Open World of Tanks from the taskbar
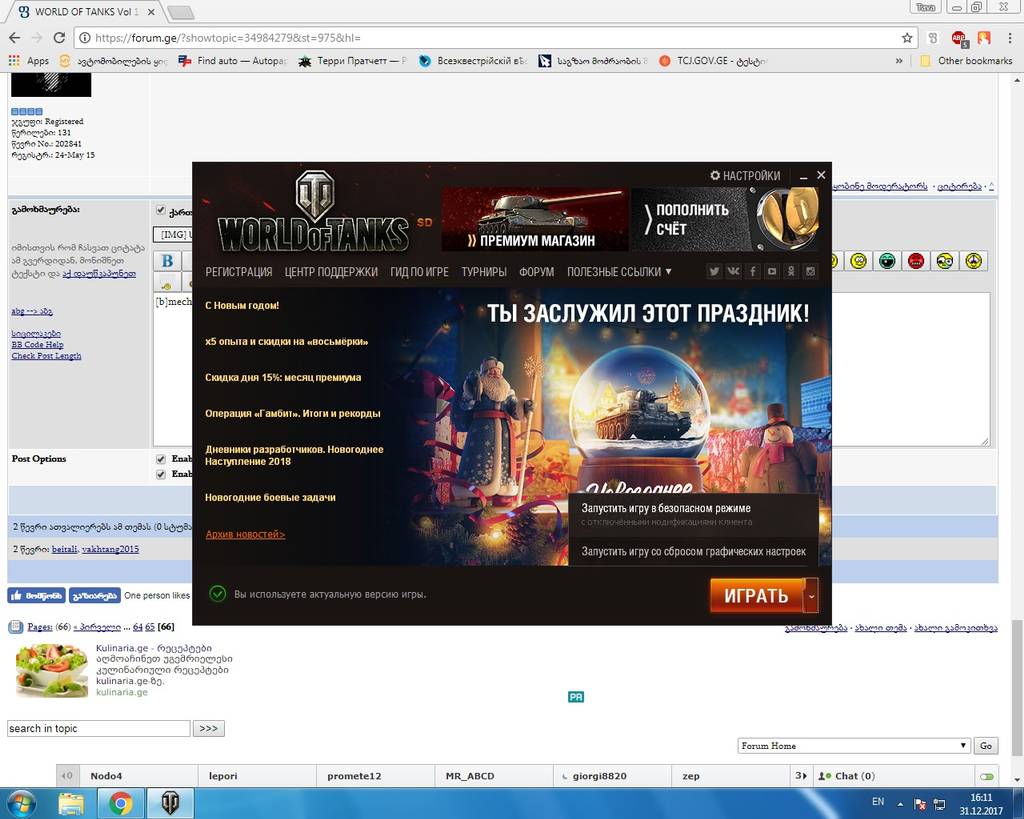Image resolution: width=1024 pixels, height=819 pixels. (x=170, y=802)
